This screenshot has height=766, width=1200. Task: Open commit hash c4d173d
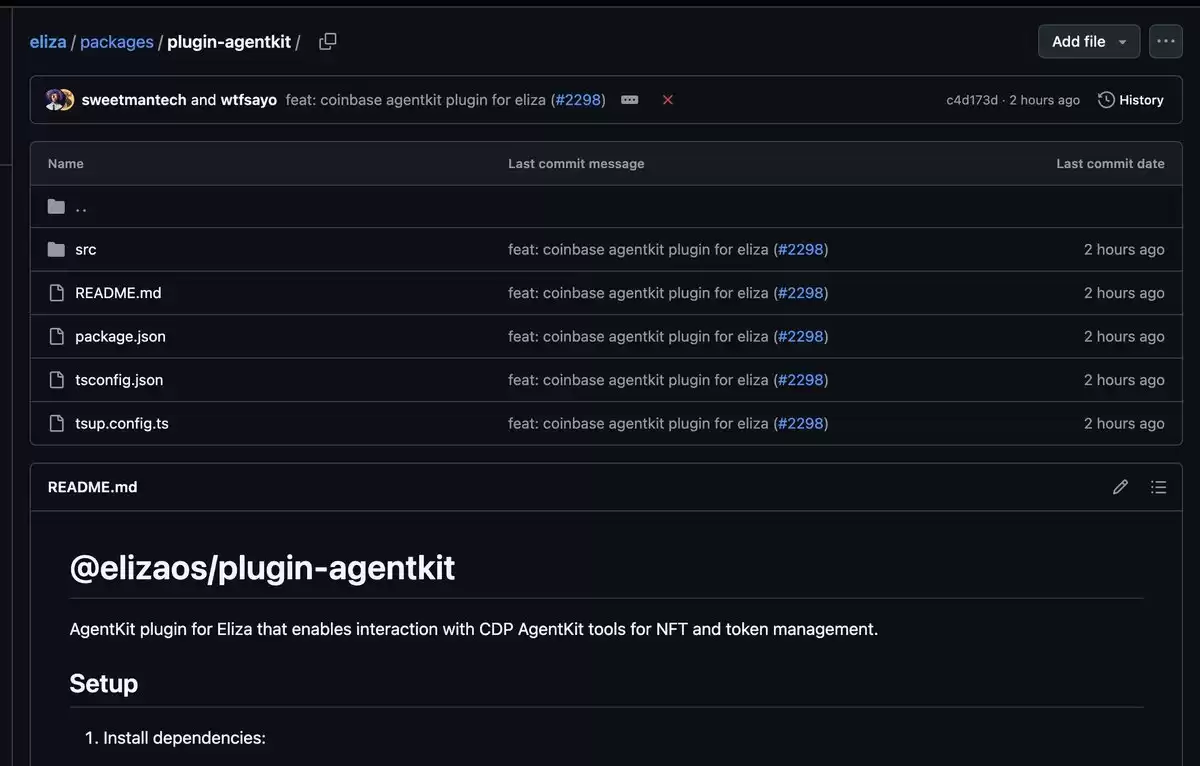(972, 100)
